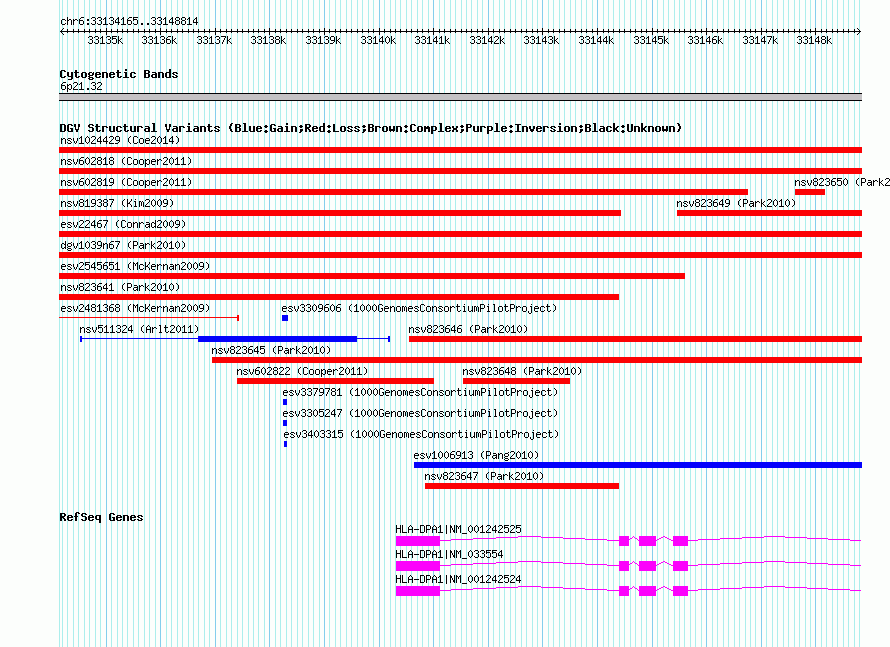Image resolution: width=890 pixels, height=647 pixels.
Task: Click the 6p21.32 band label
Action: [81, 86]
